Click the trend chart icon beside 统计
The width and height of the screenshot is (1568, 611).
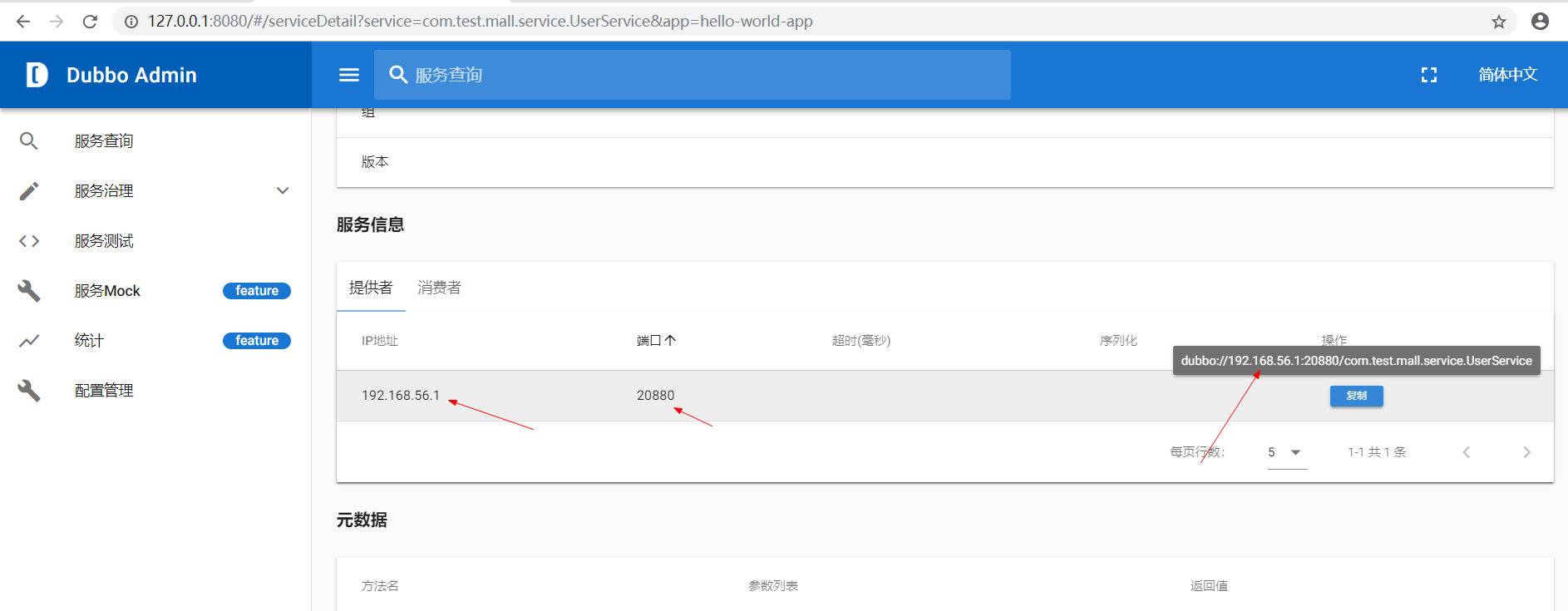point(29,341)
